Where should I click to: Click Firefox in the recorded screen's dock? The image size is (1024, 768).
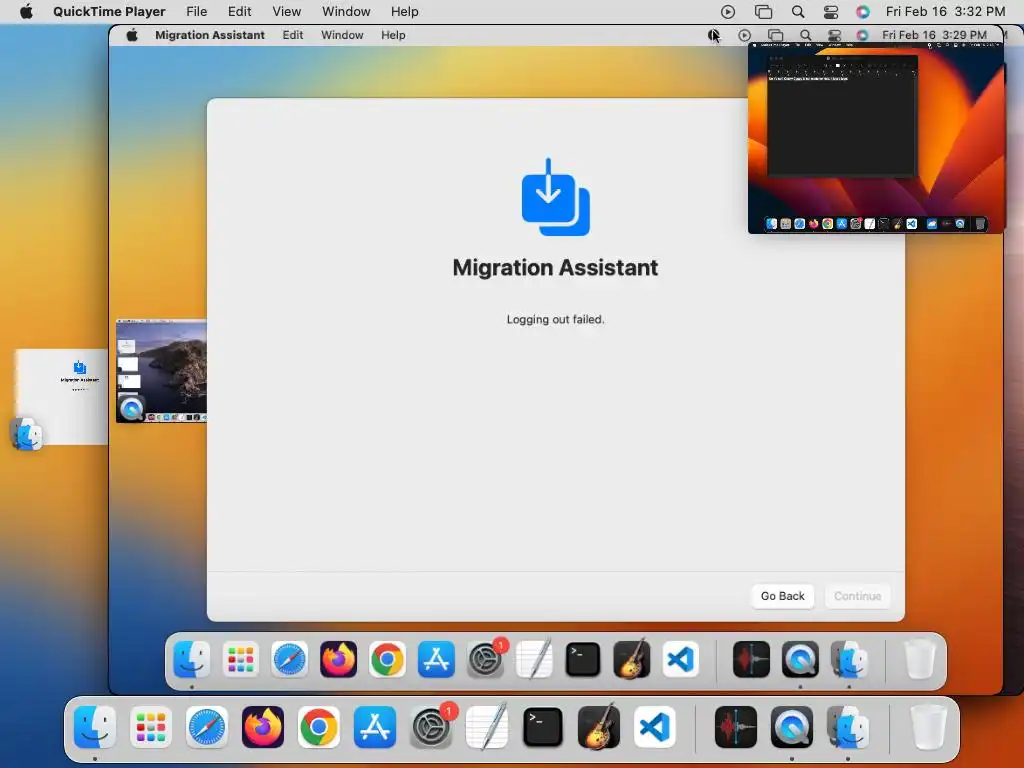338,660
